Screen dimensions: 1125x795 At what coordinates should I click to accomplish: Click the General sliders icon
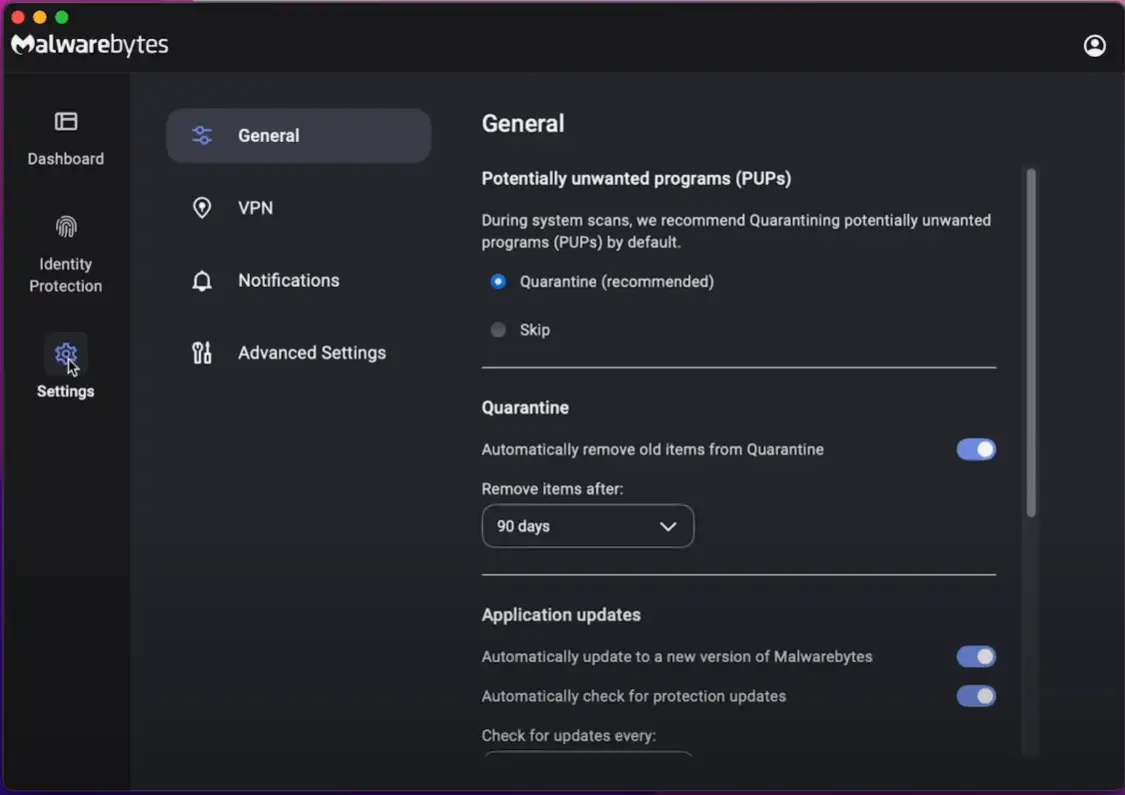(x=202, y=136)
